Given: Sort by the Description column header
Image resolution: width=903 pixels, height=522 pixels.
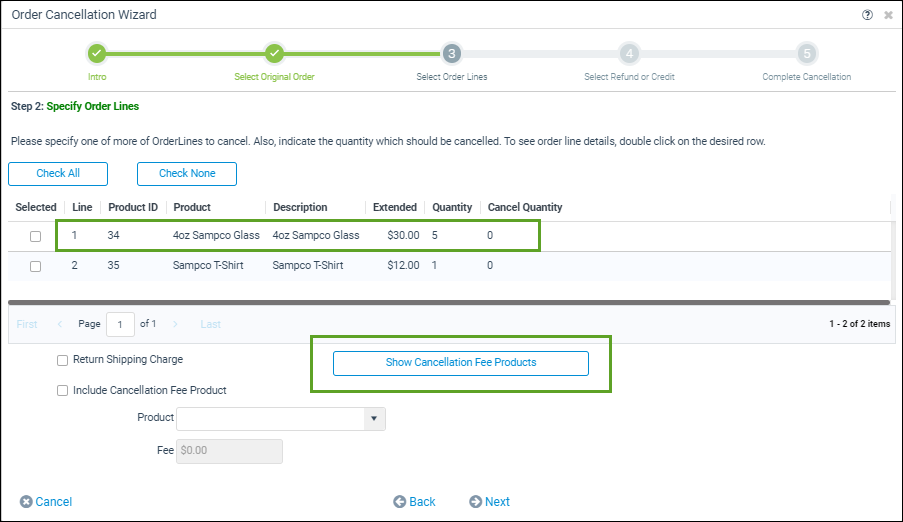Looking at the screenshot, I should [300, 207].
